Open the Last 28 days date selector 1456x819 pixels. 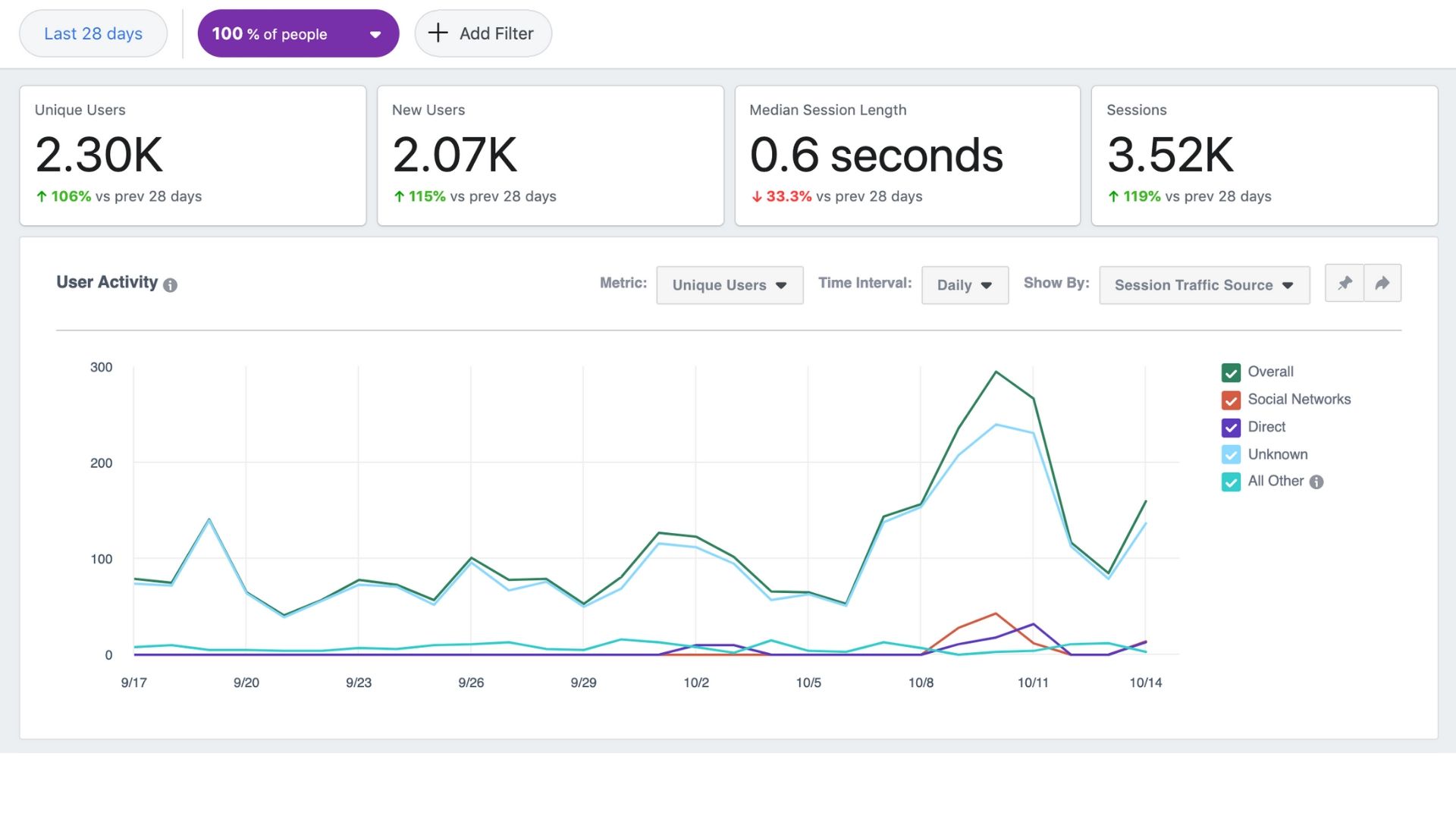click(93, 33)
